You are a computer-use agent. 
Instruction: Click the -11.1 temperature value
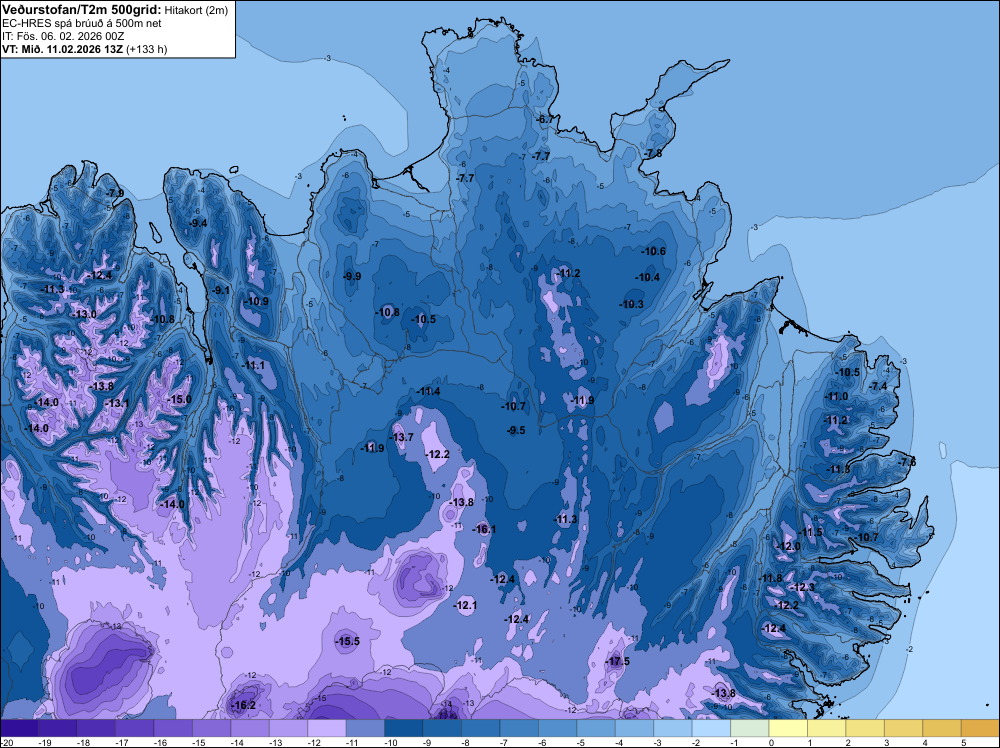(253, 365)
